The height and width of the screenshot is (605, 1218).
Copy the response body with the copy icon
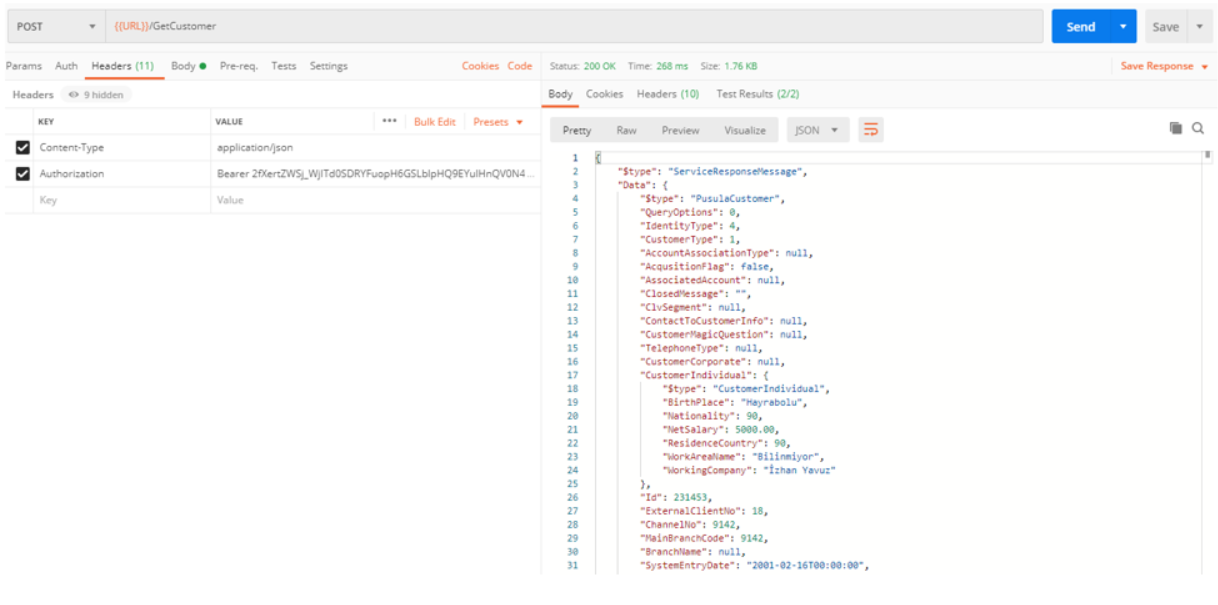(1176, 129)
